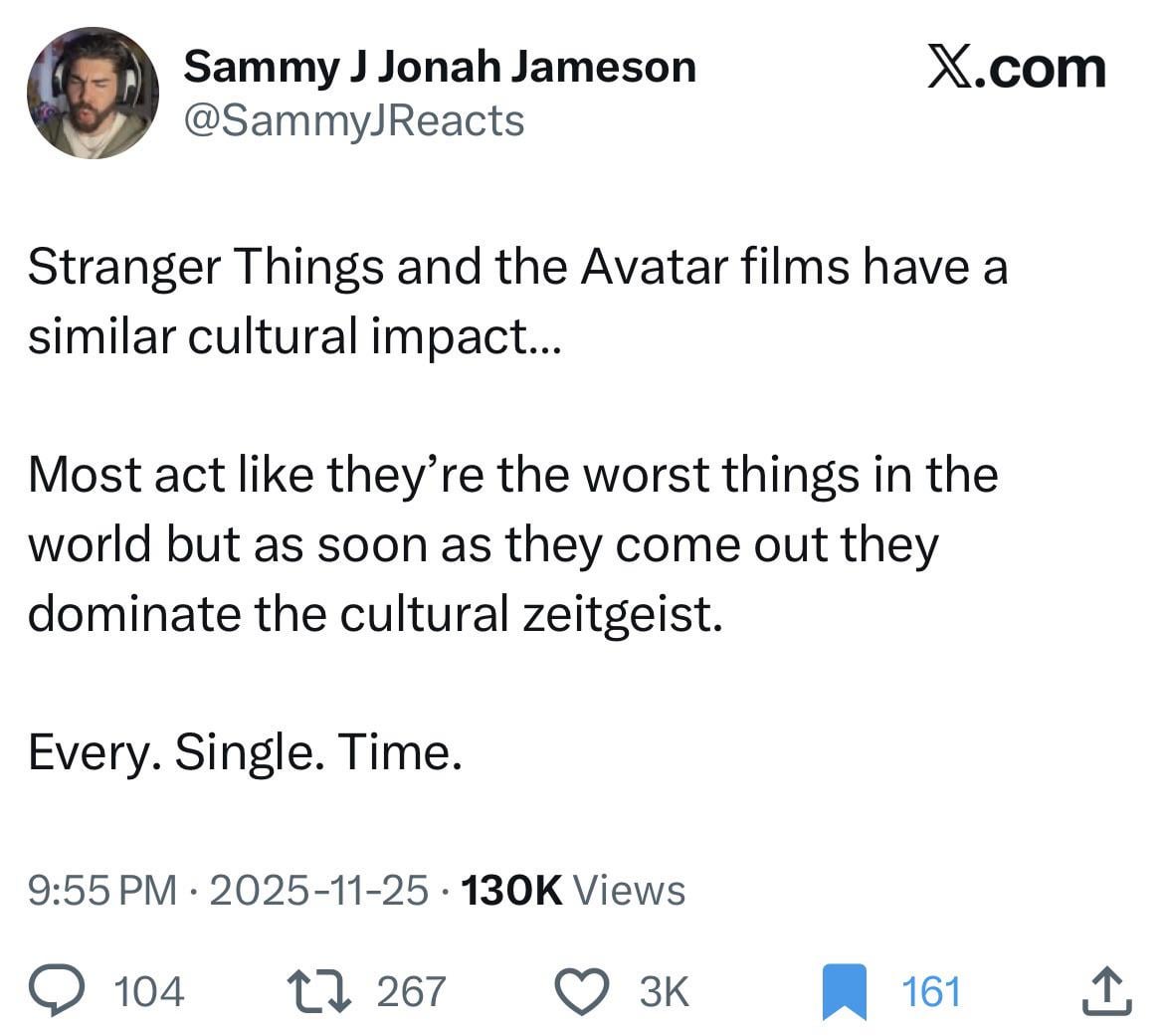Click the @SammyJReacts handle
Screen dimensions: 1164x1036
pyautogui.click(x=353, y=120)
